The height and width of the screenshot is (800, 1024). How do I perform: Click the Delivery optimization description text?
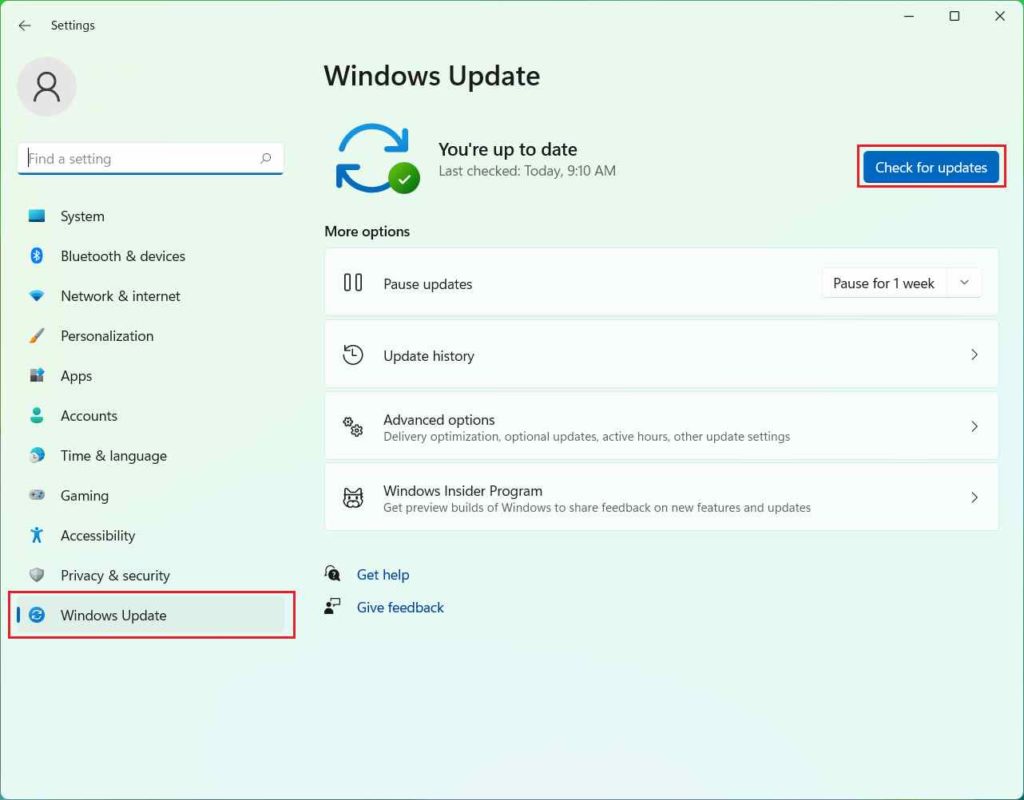[x=586, y=436]
